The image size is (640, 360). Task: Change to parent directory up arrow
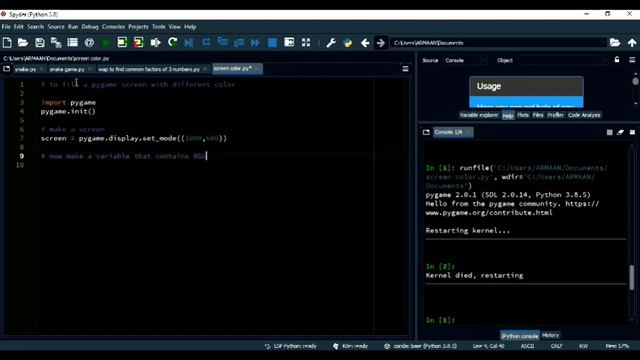point(632,42)
